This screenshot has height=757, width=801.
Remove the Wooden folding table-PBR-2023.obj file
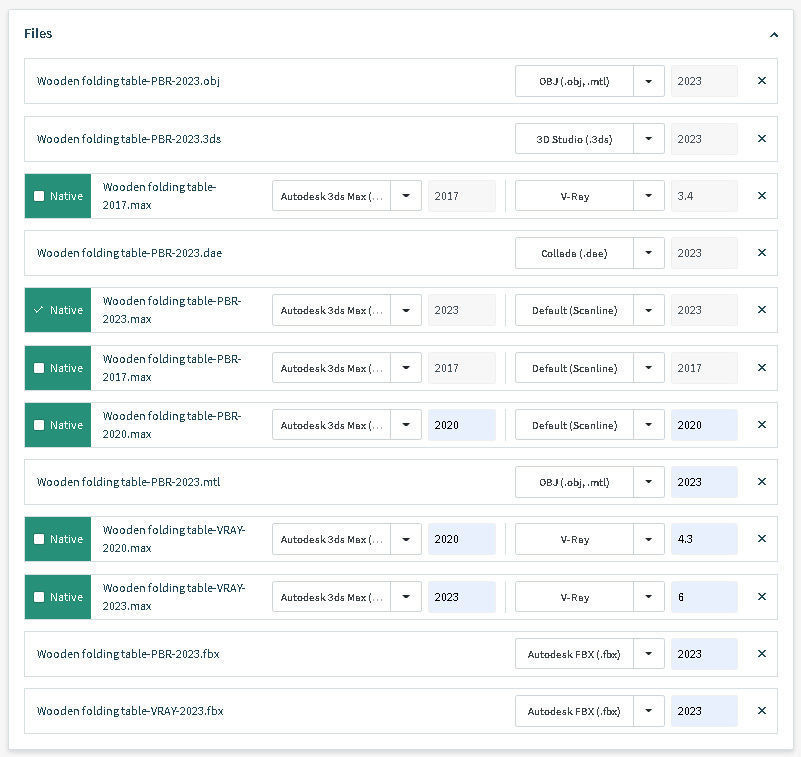tap(761, 81)
